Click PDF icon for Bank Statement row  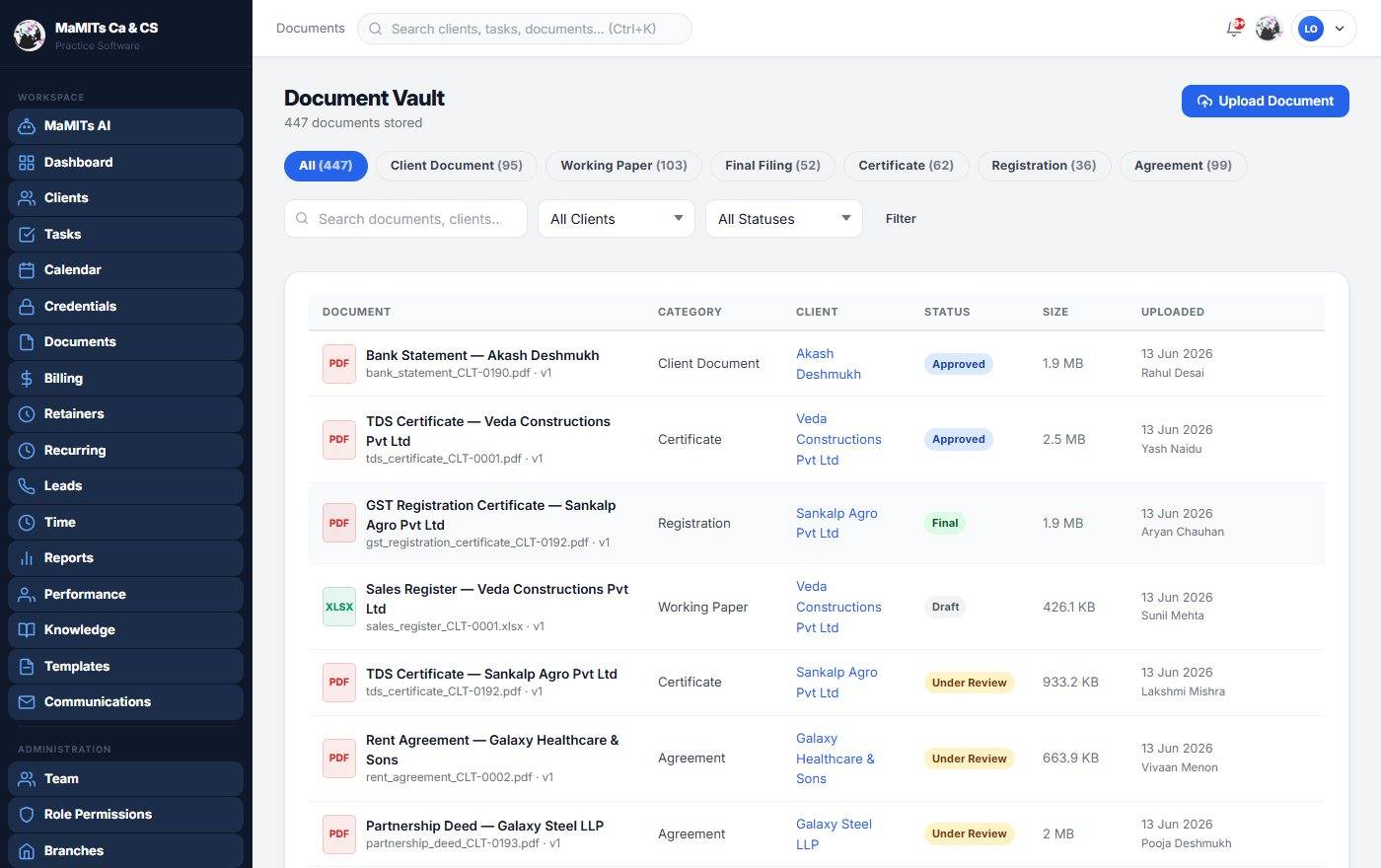[x=339, y=363]
